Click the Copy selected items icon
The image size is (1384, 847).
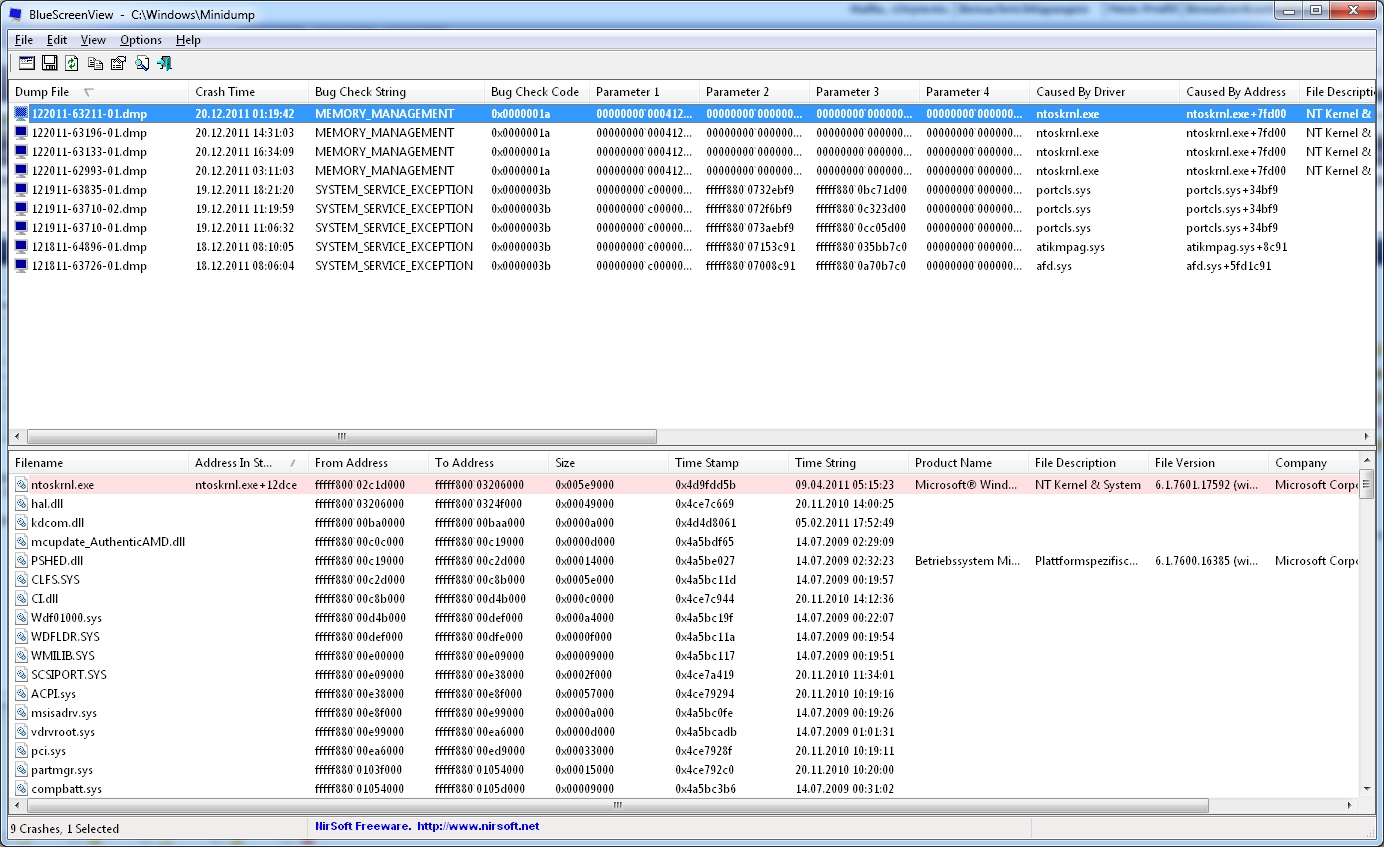tap(95, 64)
